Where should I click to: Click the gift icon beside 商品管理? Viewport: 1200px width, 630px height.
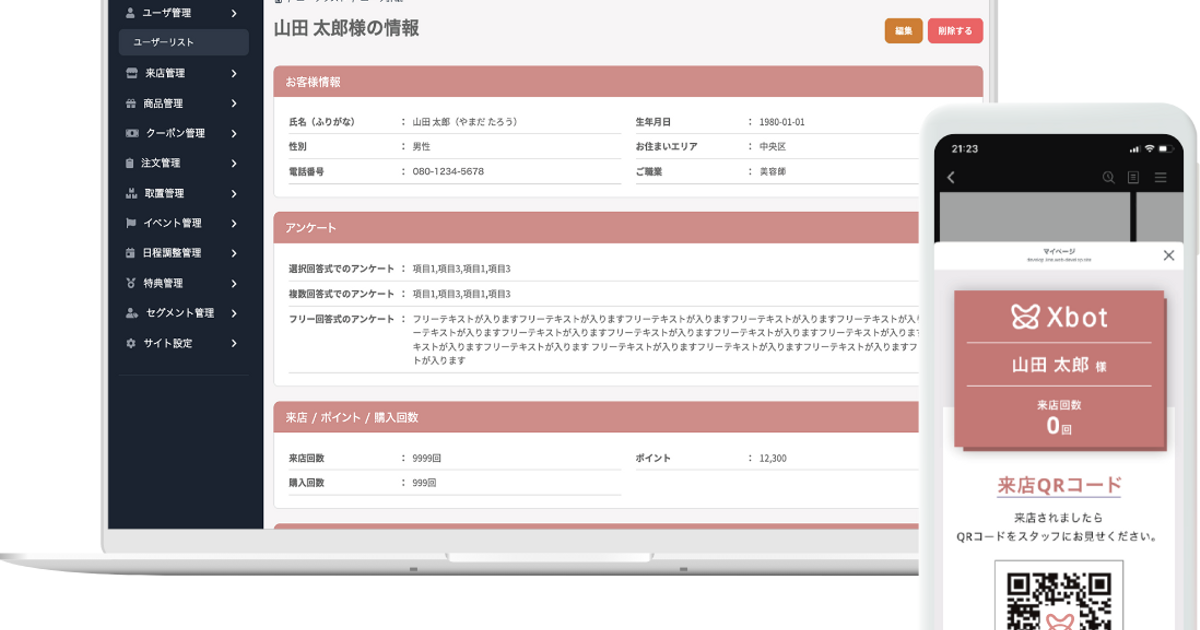131,103
